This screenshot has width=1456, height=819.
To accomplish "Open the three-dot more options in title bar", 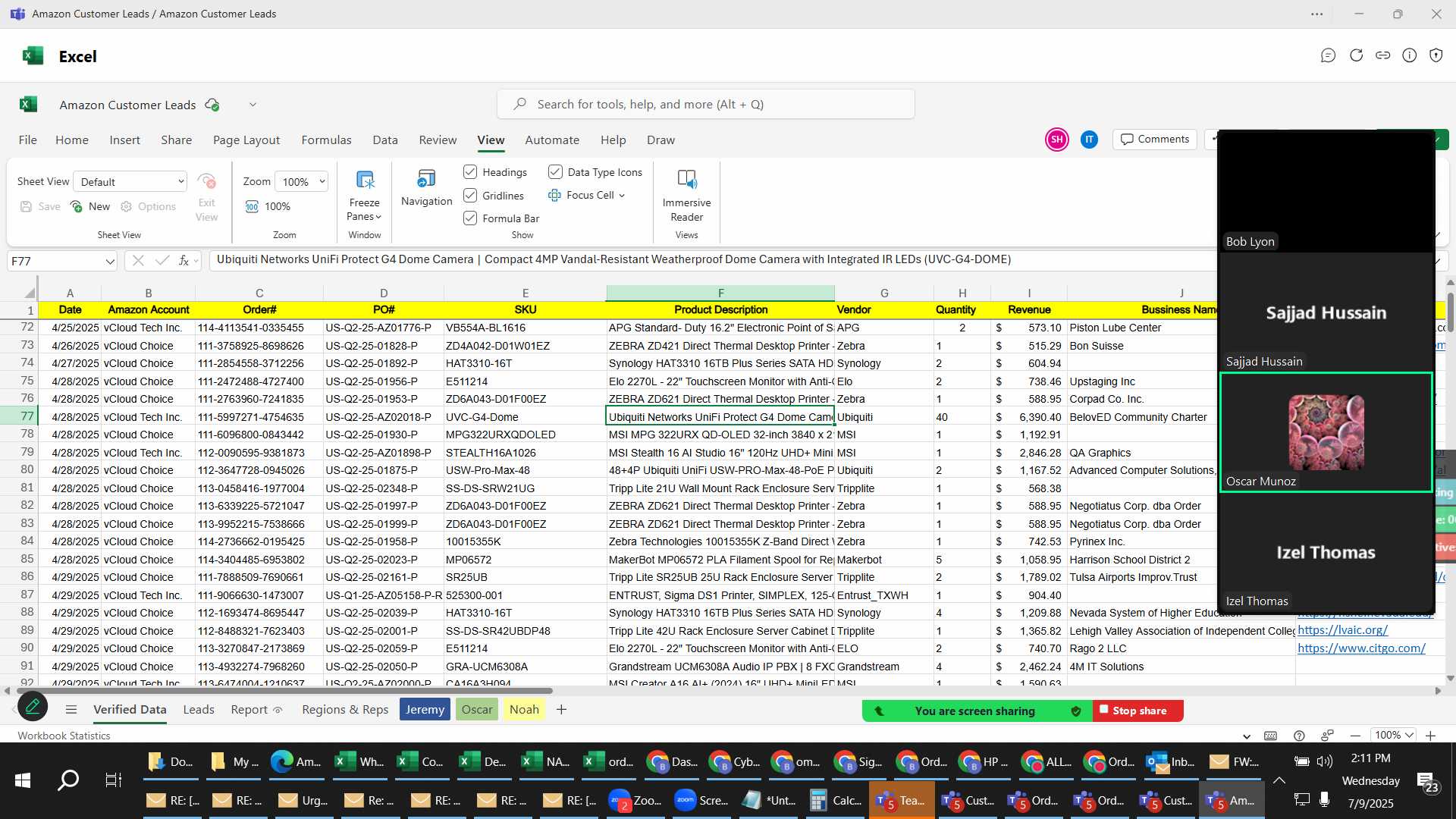I will click(1317, 14).
